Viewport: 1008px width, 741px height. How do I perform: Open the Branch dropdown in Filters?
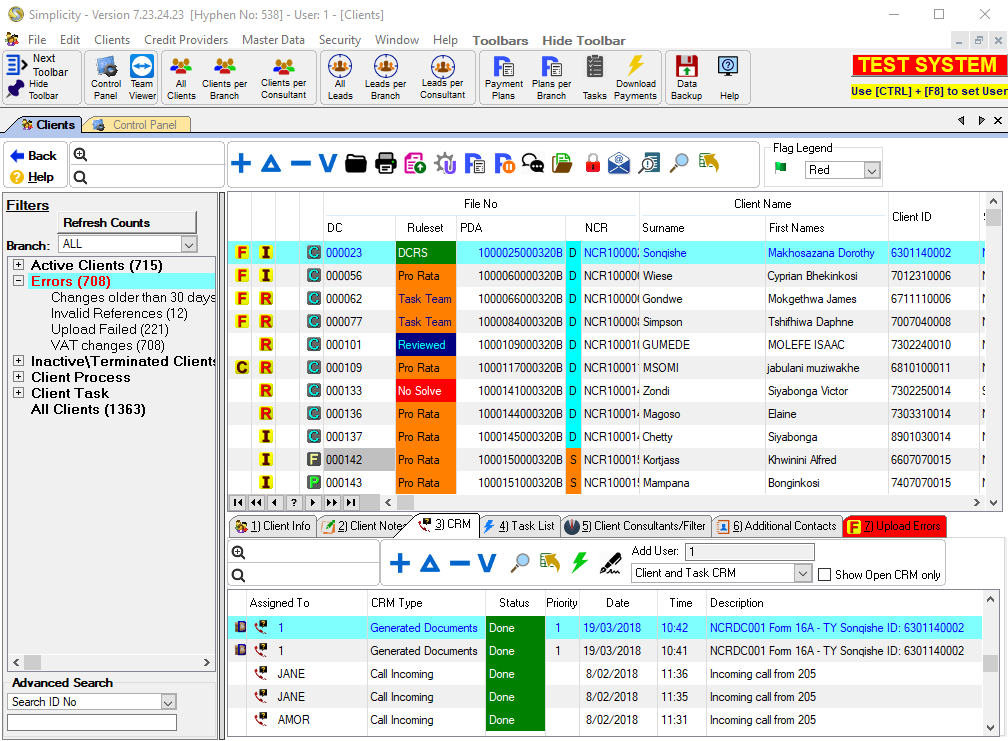point(189,244)
